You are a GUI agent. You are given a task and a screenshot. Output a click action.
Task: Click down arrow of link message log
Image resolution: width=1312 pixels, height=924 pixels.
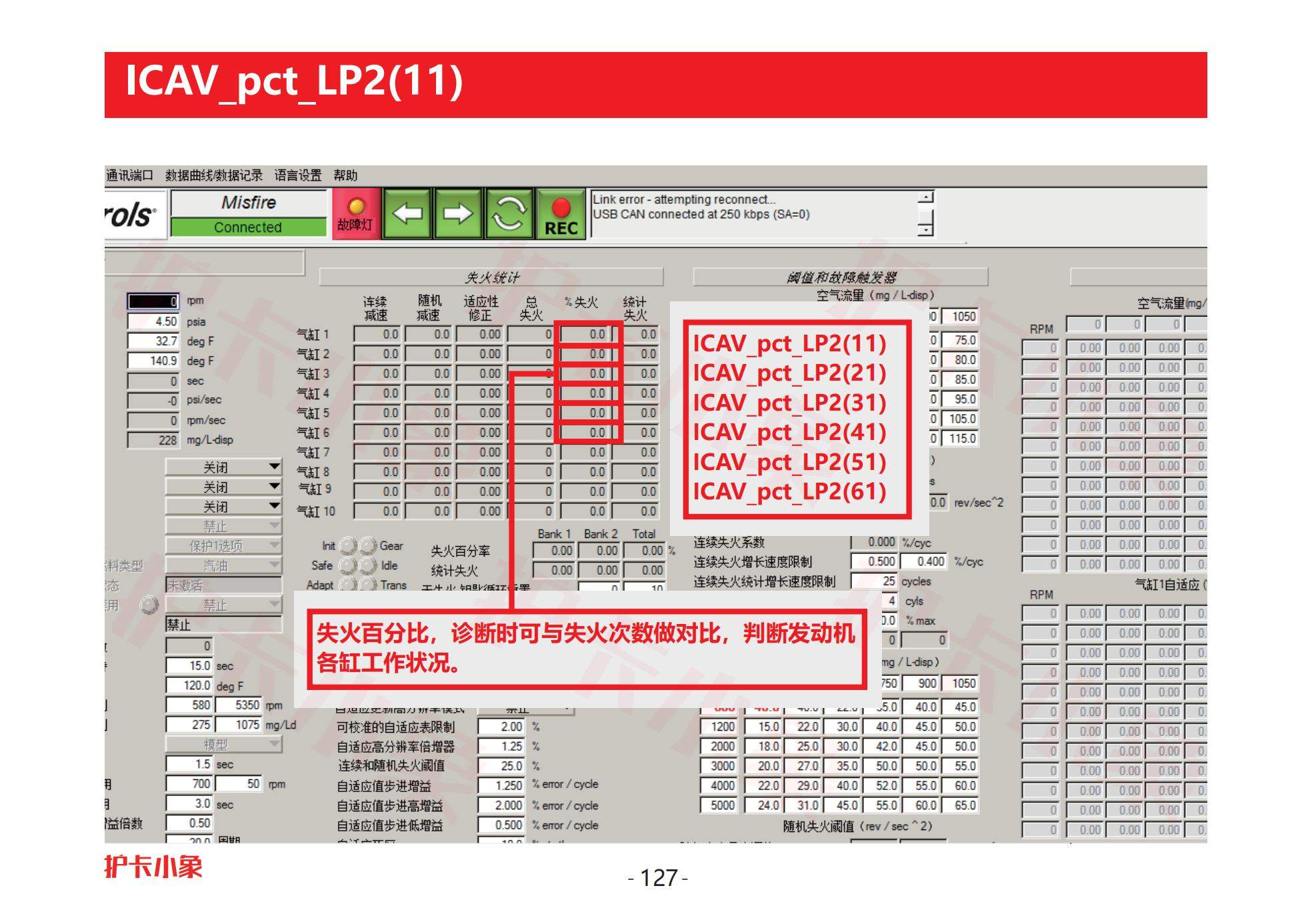point(925,230)
